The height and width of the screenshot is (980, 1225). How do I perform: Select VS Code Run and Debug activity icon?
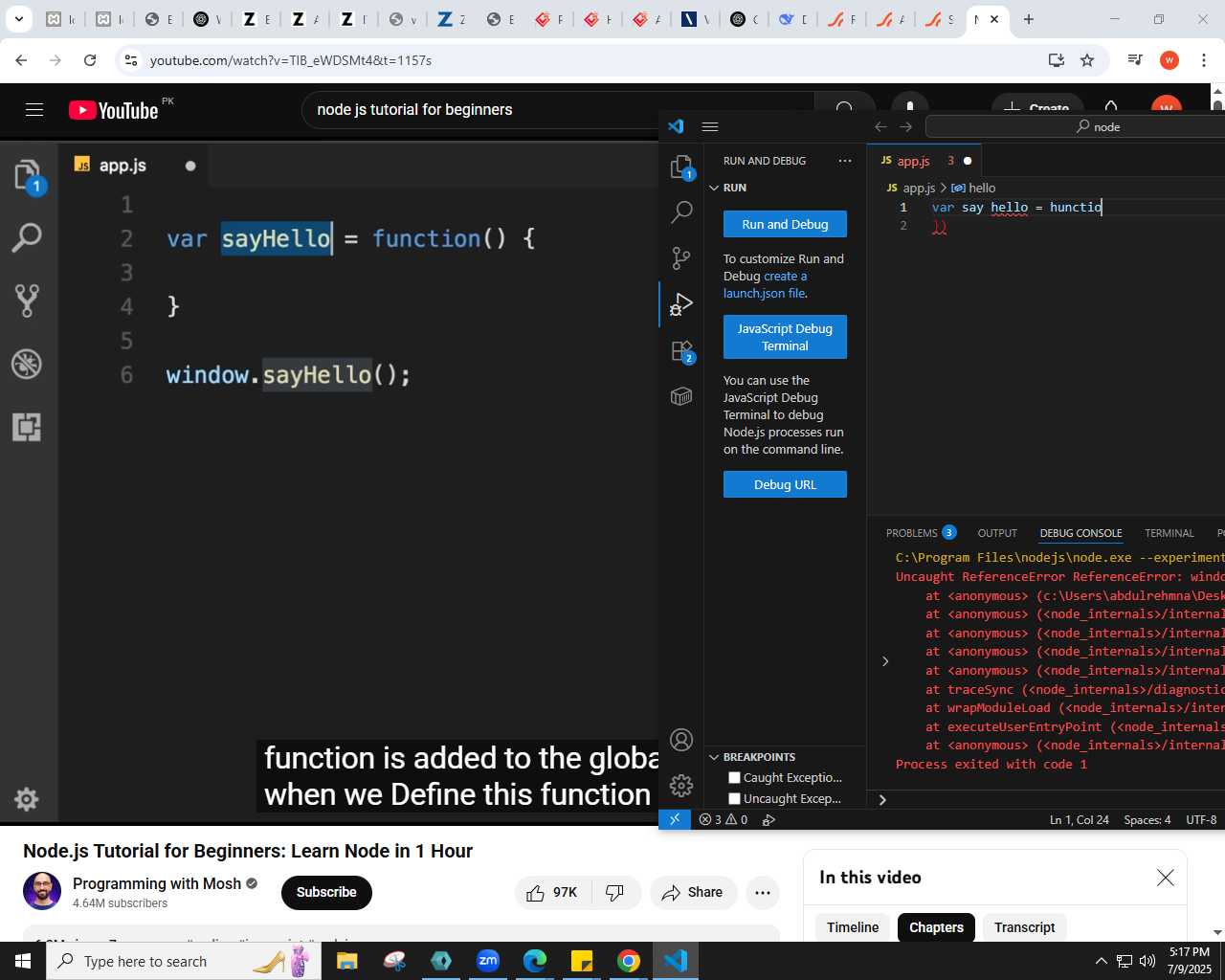(x=681, y=303)
